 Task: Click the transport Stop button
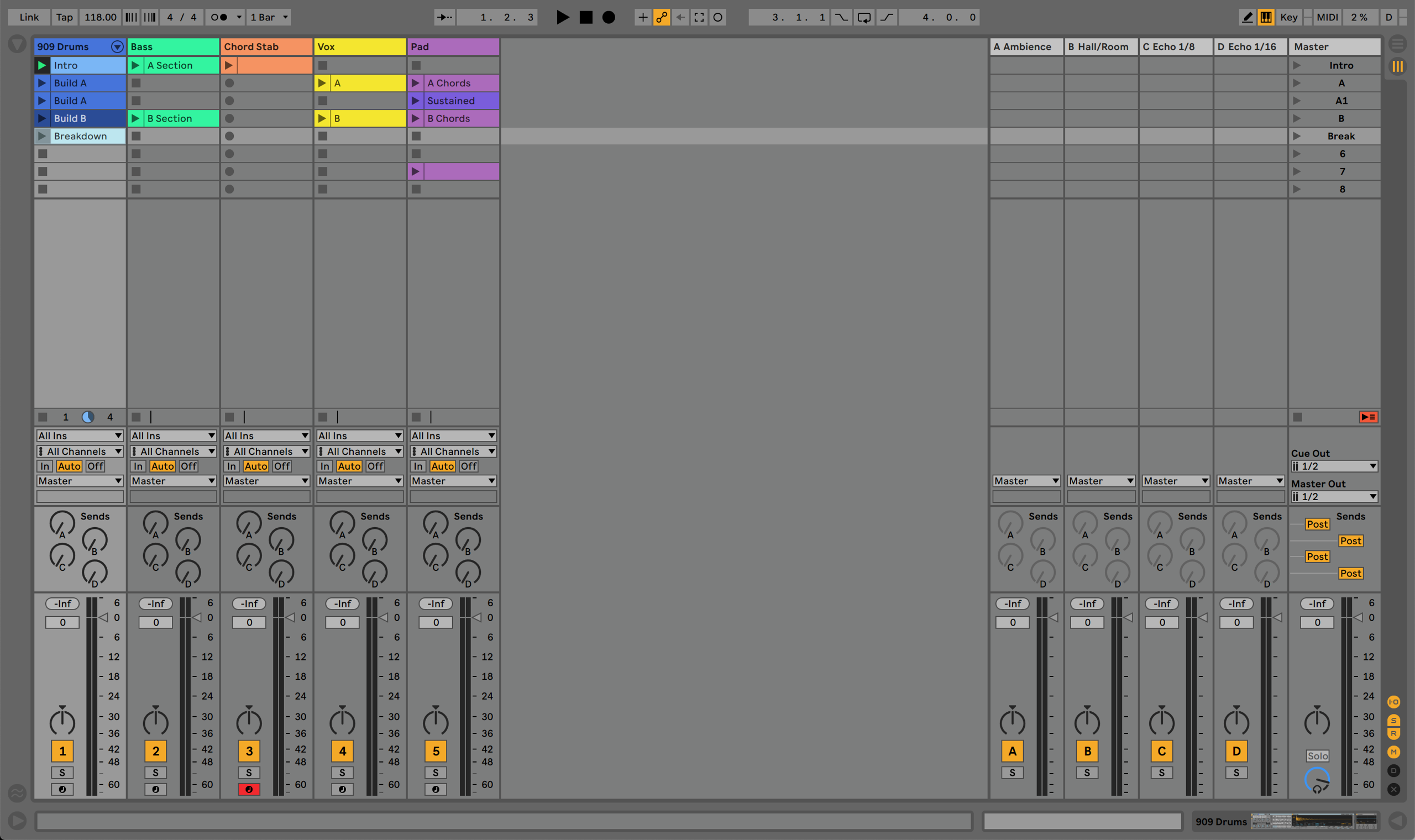(x=586, y=17)
